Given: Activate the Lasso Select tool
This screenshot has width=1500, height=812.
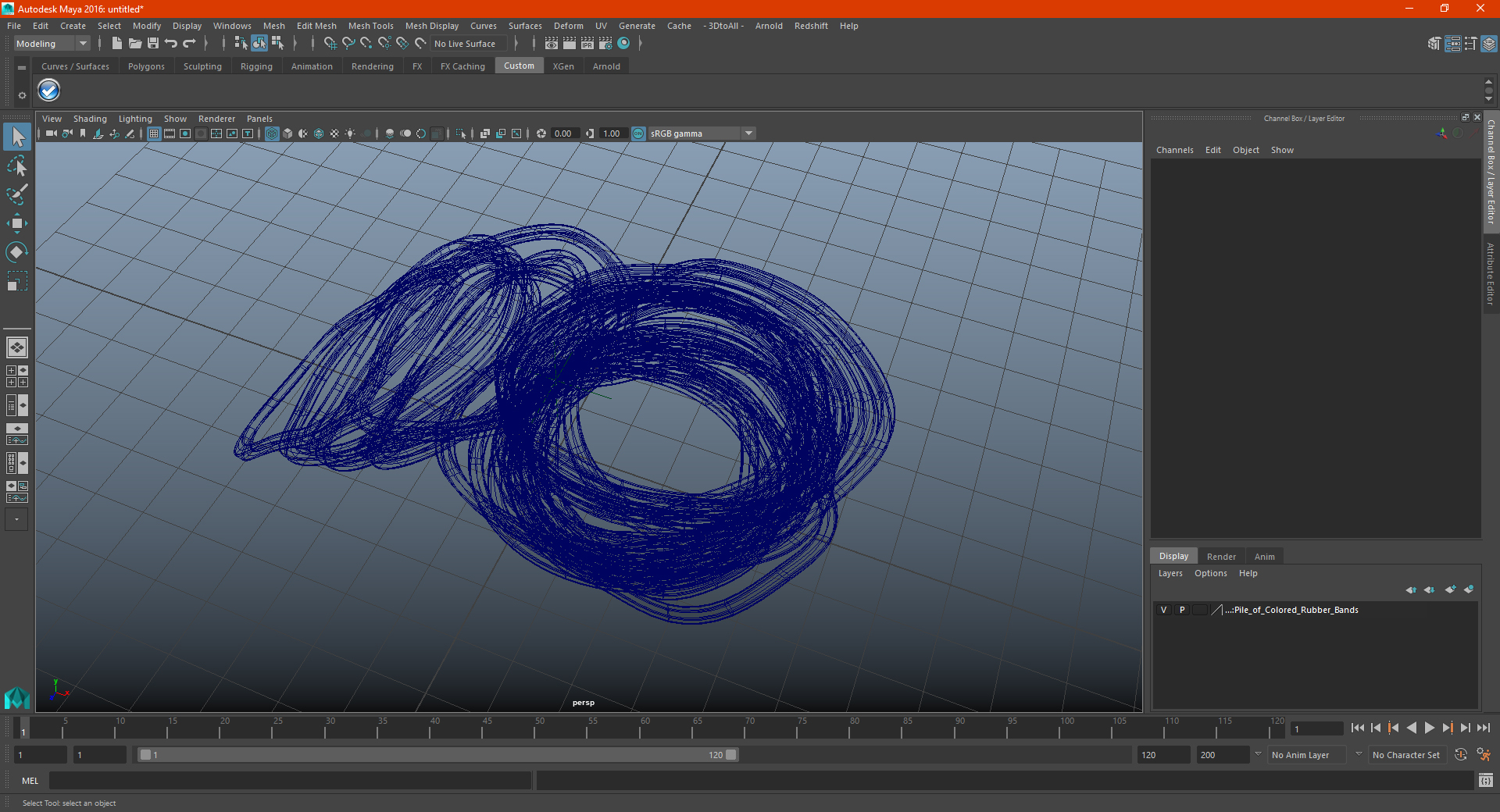Looking at the screenshot, I should click(17, 166).
